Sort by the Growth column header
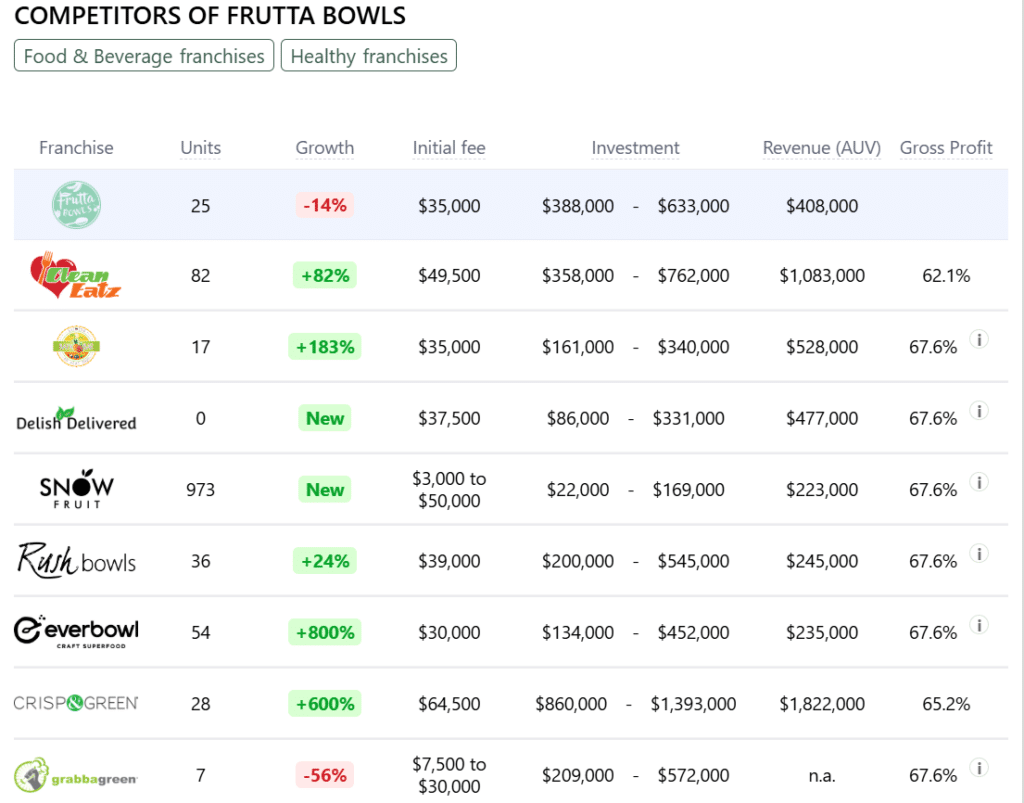 coord(325,148)
